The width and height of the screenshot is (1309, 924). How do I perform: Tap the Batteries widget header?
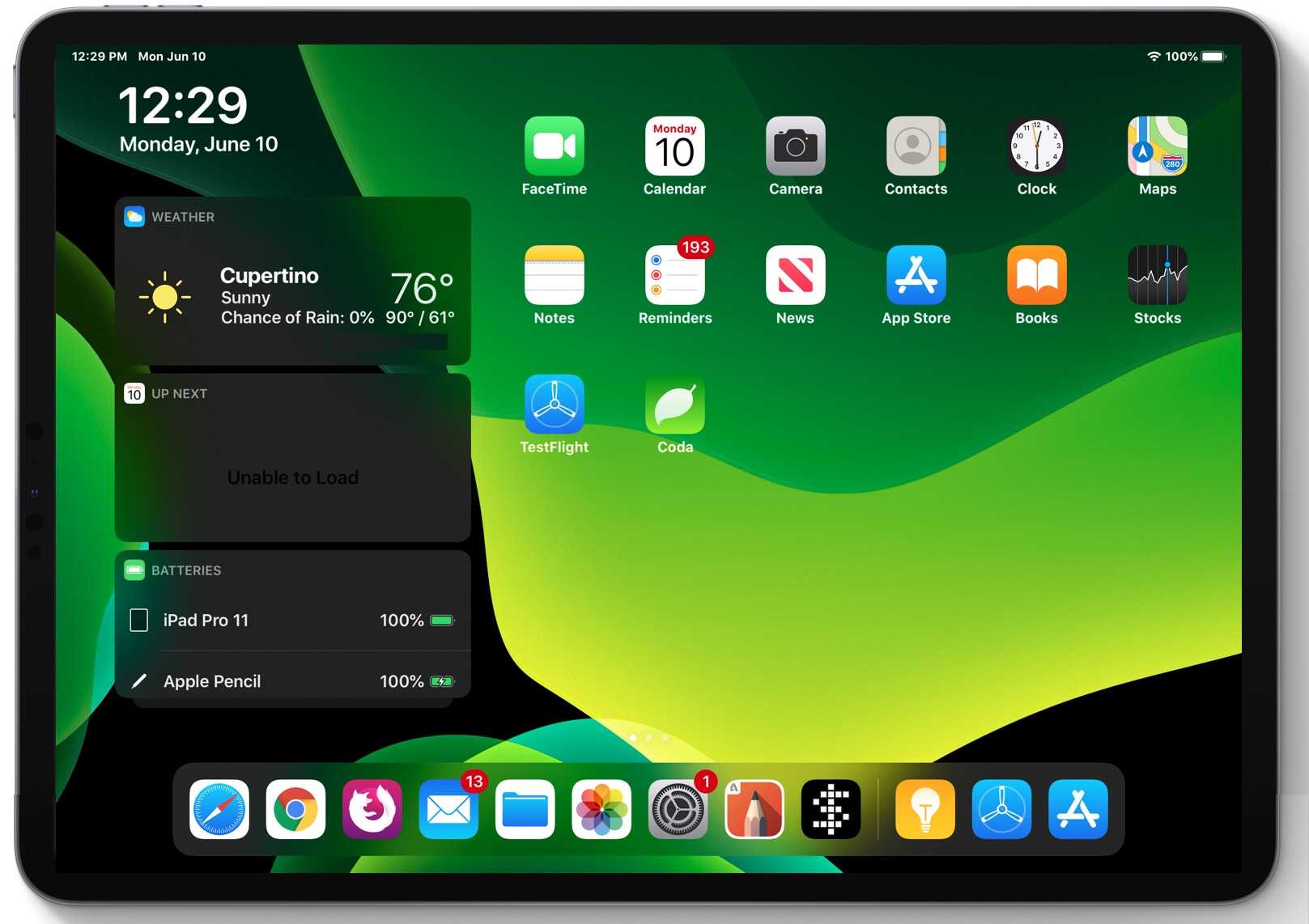(x=292, y=570)
